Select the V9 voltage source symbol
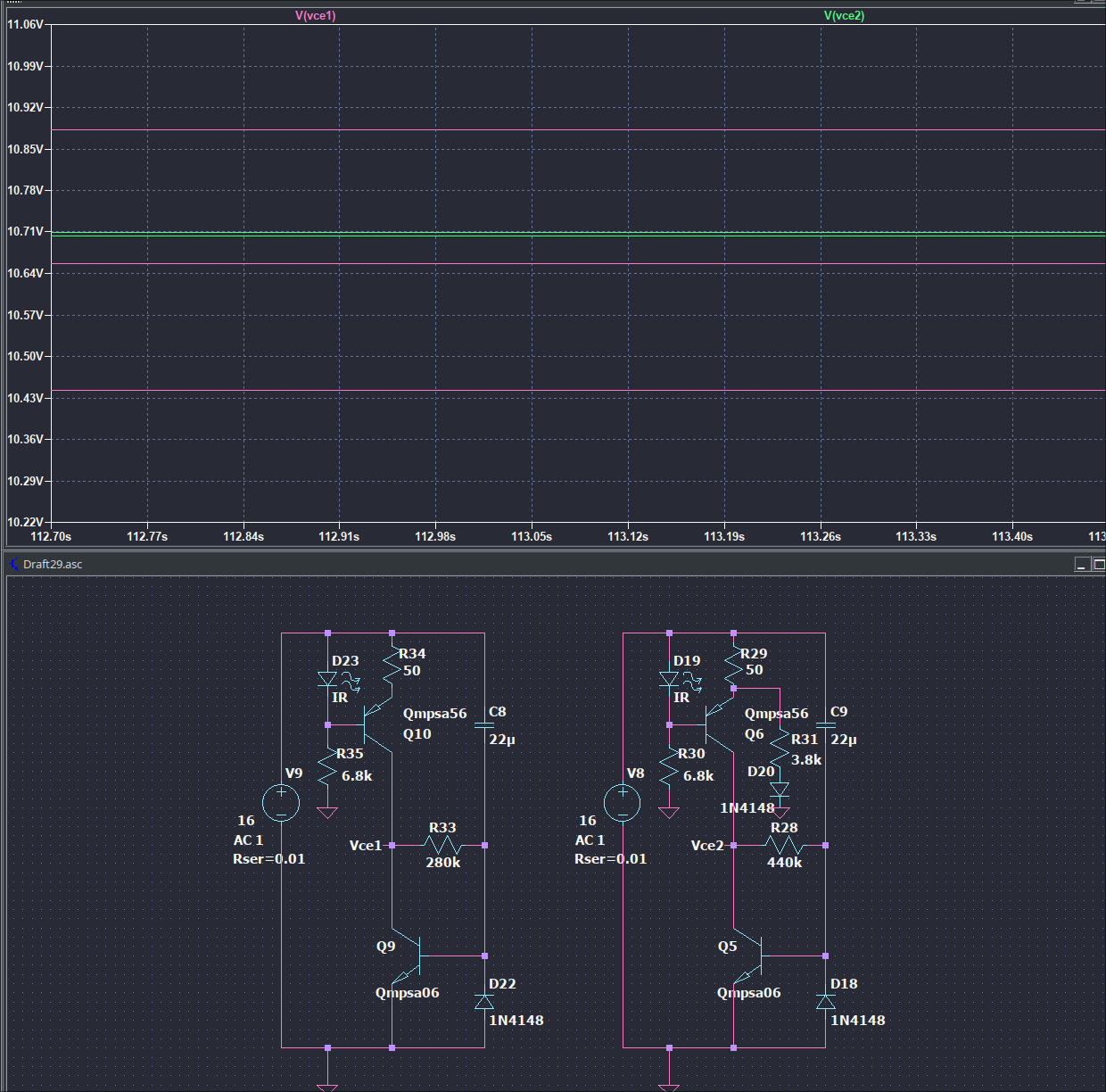 click(281, 802)
